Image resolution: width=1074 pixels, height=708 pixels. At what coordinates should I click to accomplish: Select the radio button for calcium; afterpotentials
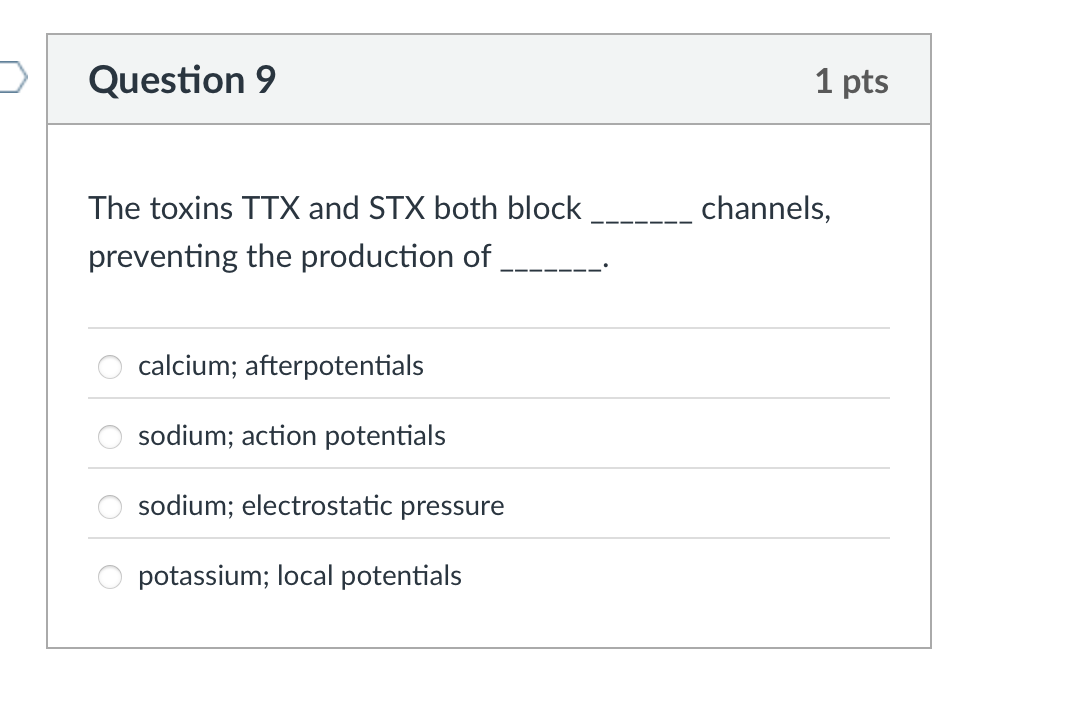[110, 367]
